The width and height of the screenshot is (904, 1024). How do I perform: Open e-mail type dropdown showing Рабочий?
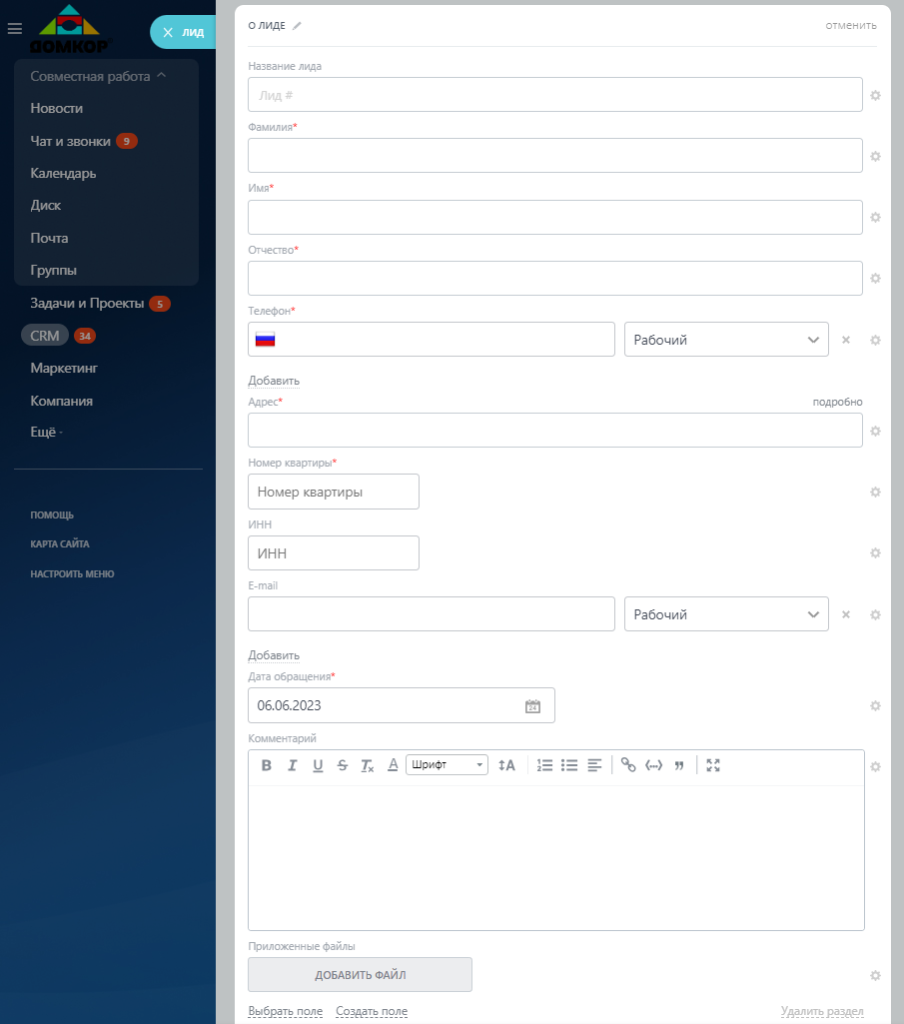click(726, 614)
